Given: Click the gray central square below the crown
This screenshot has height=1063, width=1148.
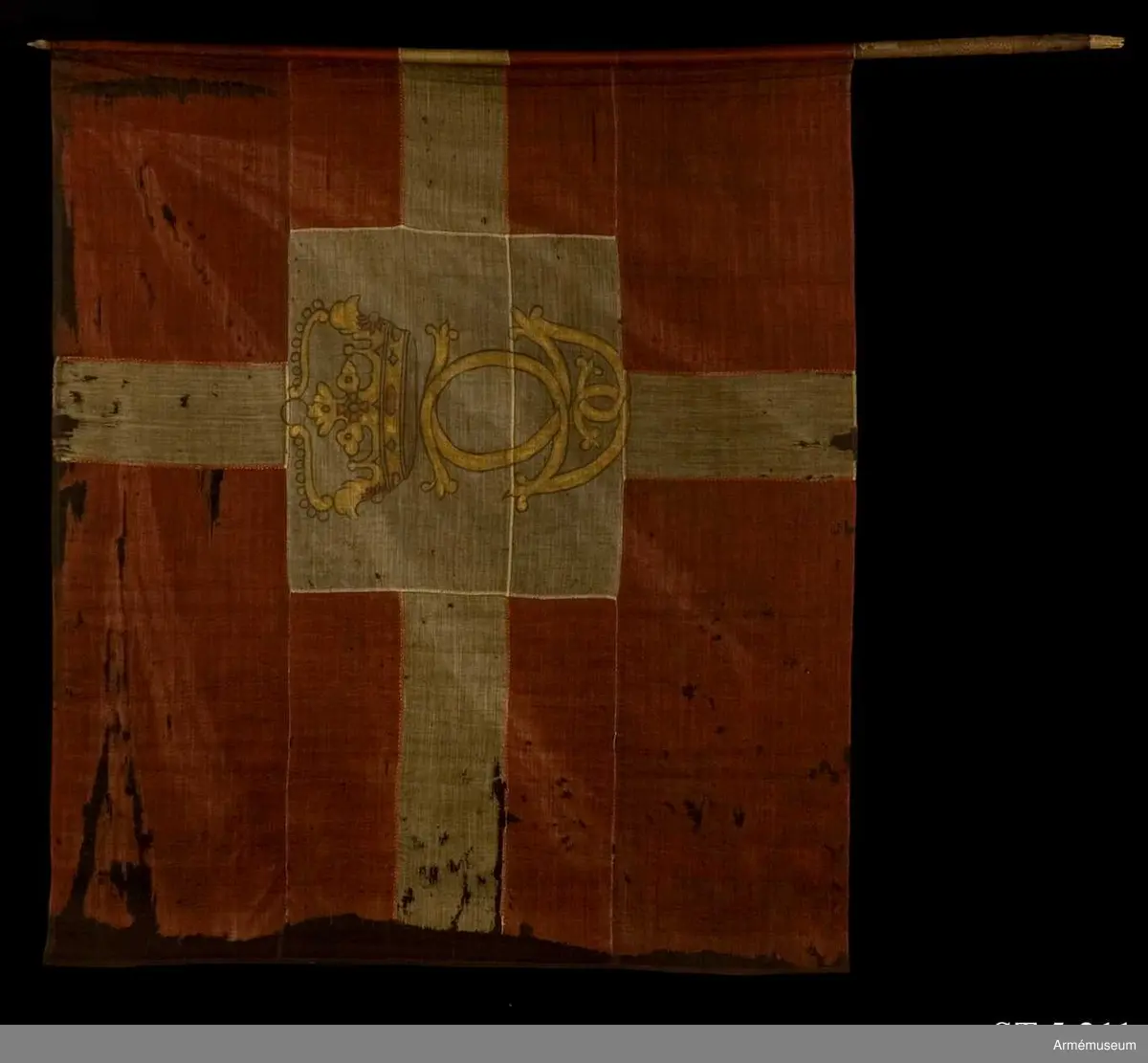Looking at the screenshot, I should tap(402, 550).
